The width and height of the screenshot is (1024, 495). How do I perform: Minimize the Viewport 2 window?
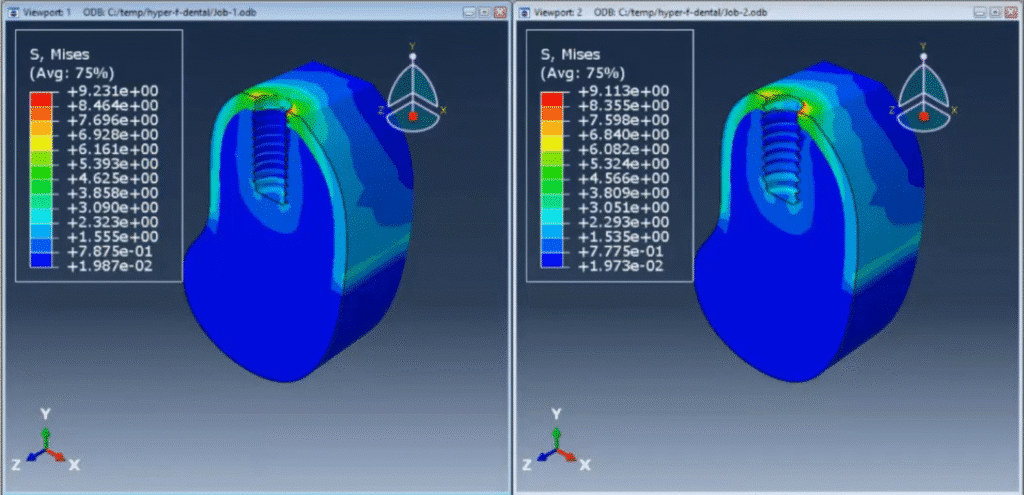pyautogui.click(x=980, y=12)
